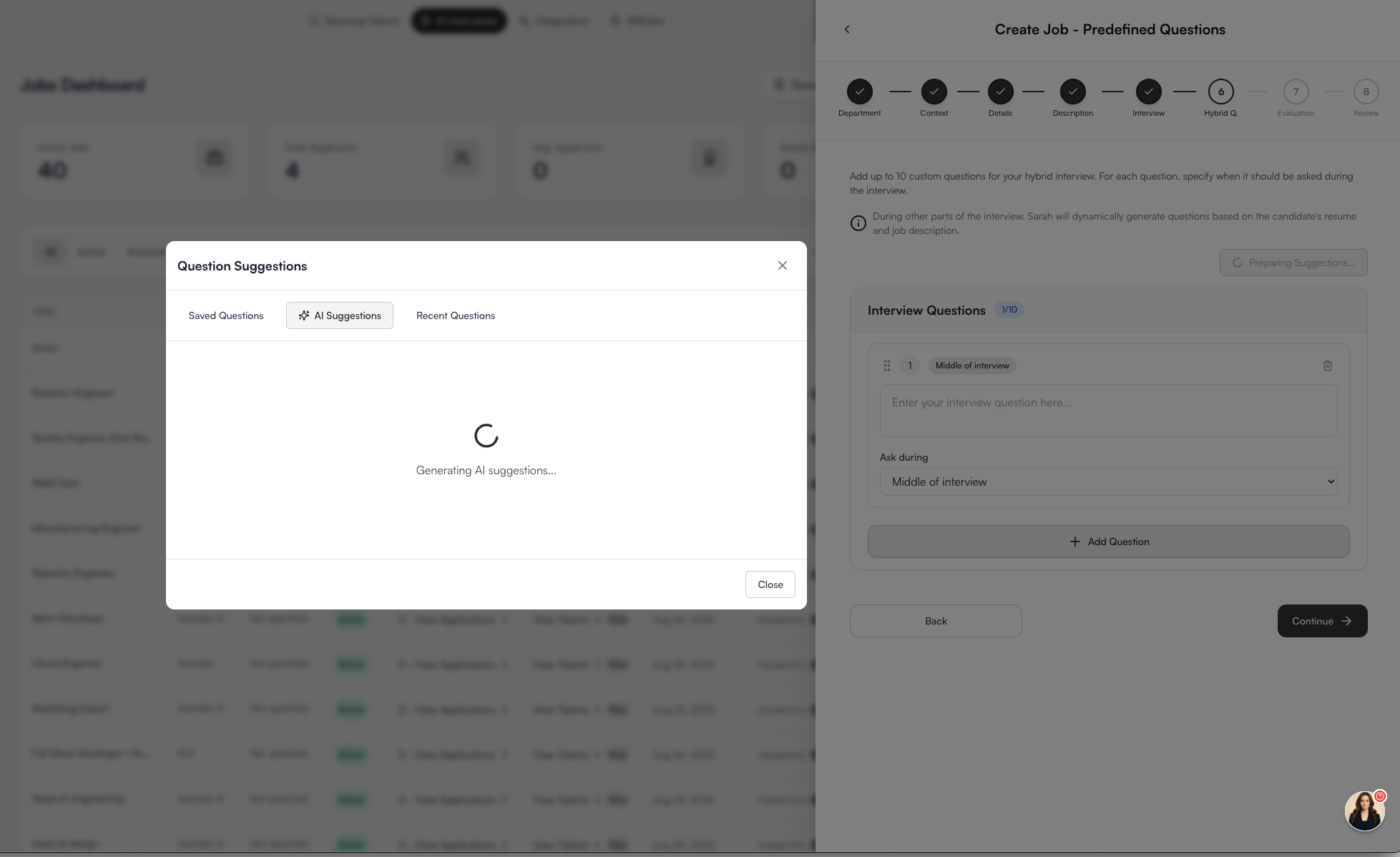Open Sarah assistant avatar chat
The height and width of the screenshot is (857, 1400).
[1364, 811]
